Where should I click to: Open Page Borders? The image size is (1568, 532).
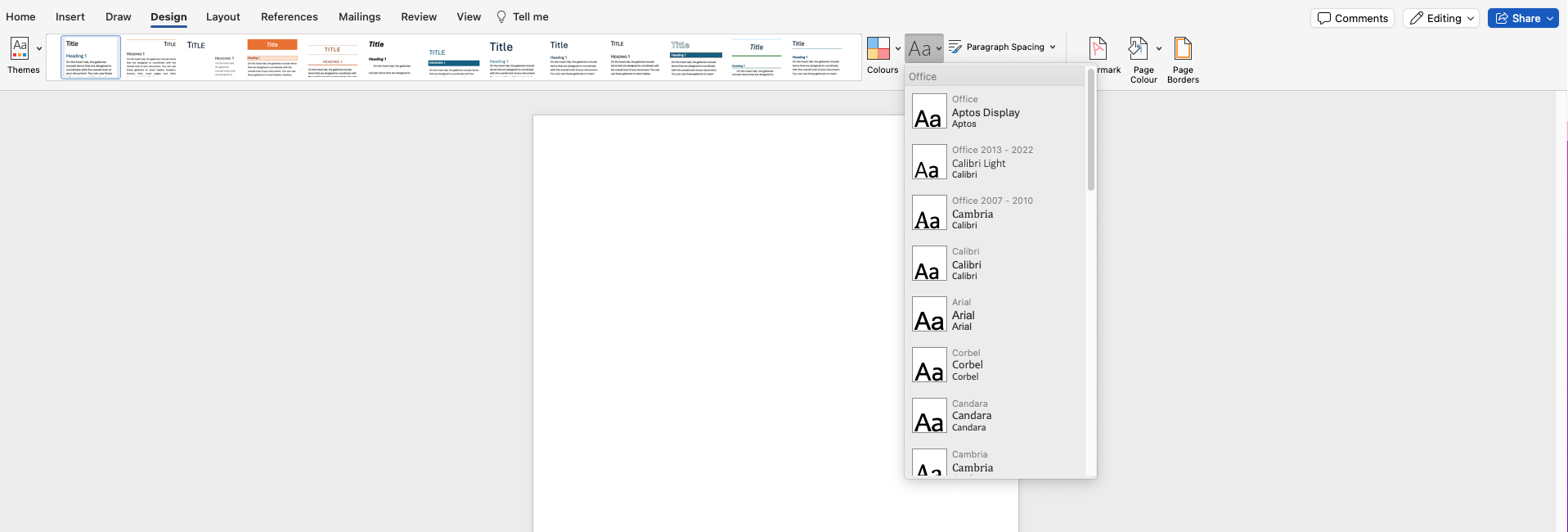[x=1182, y=49]
